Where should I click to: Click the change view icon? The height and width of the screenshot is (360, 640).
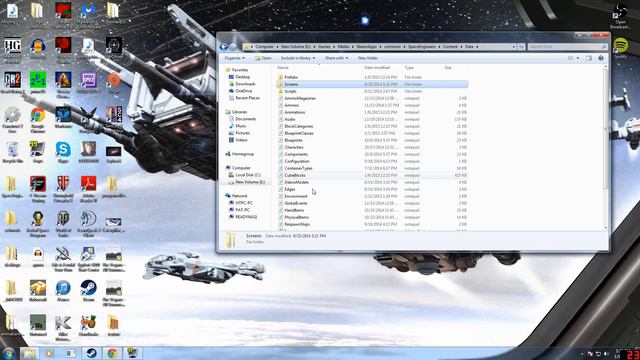(571, 58)
